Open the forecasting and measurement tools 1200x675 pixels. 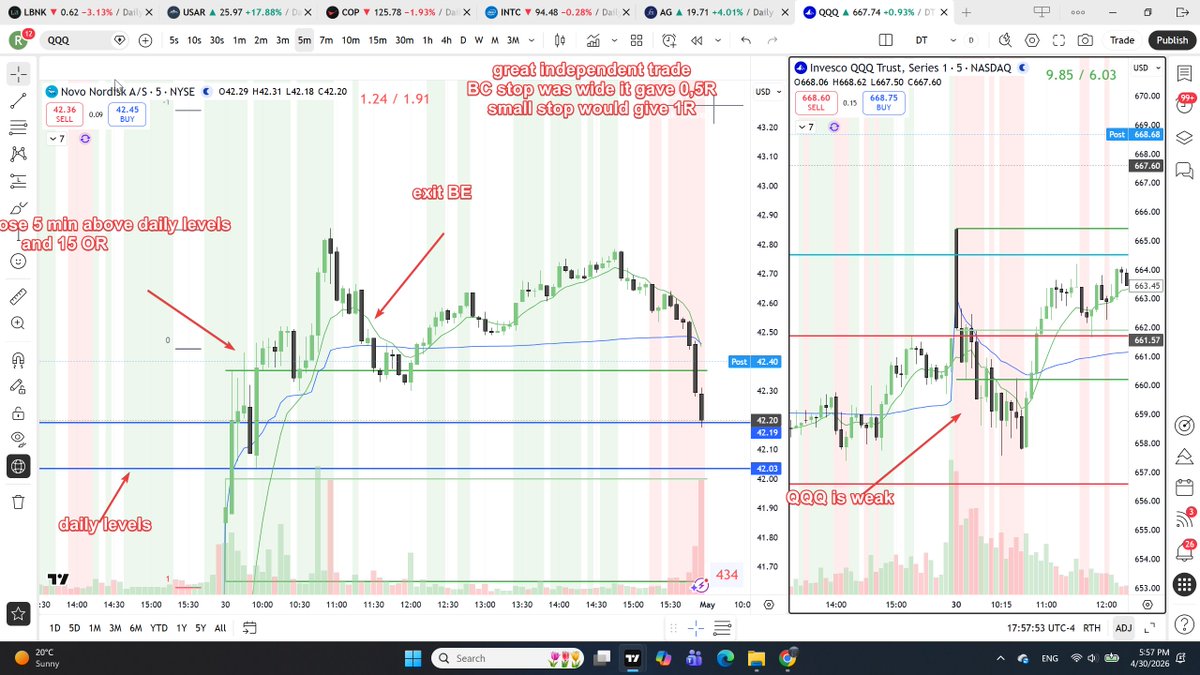coord(18,181)
